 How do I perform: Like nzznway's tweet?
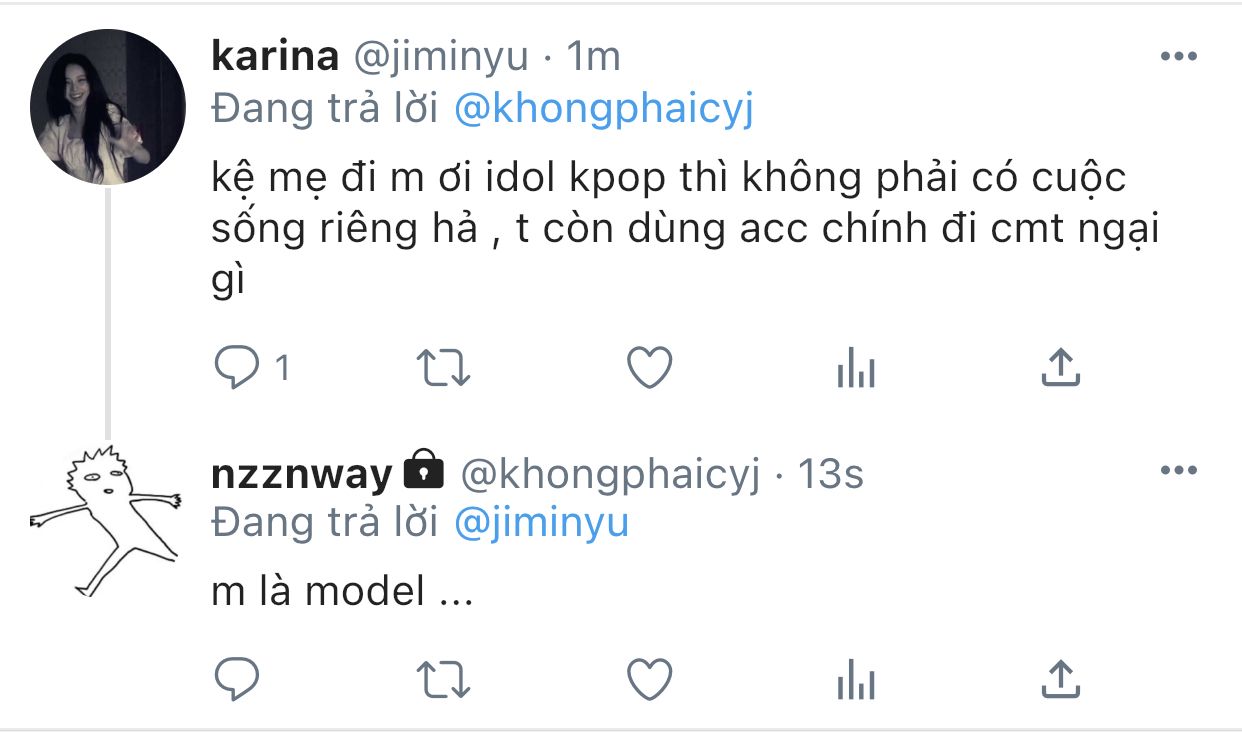650,680
